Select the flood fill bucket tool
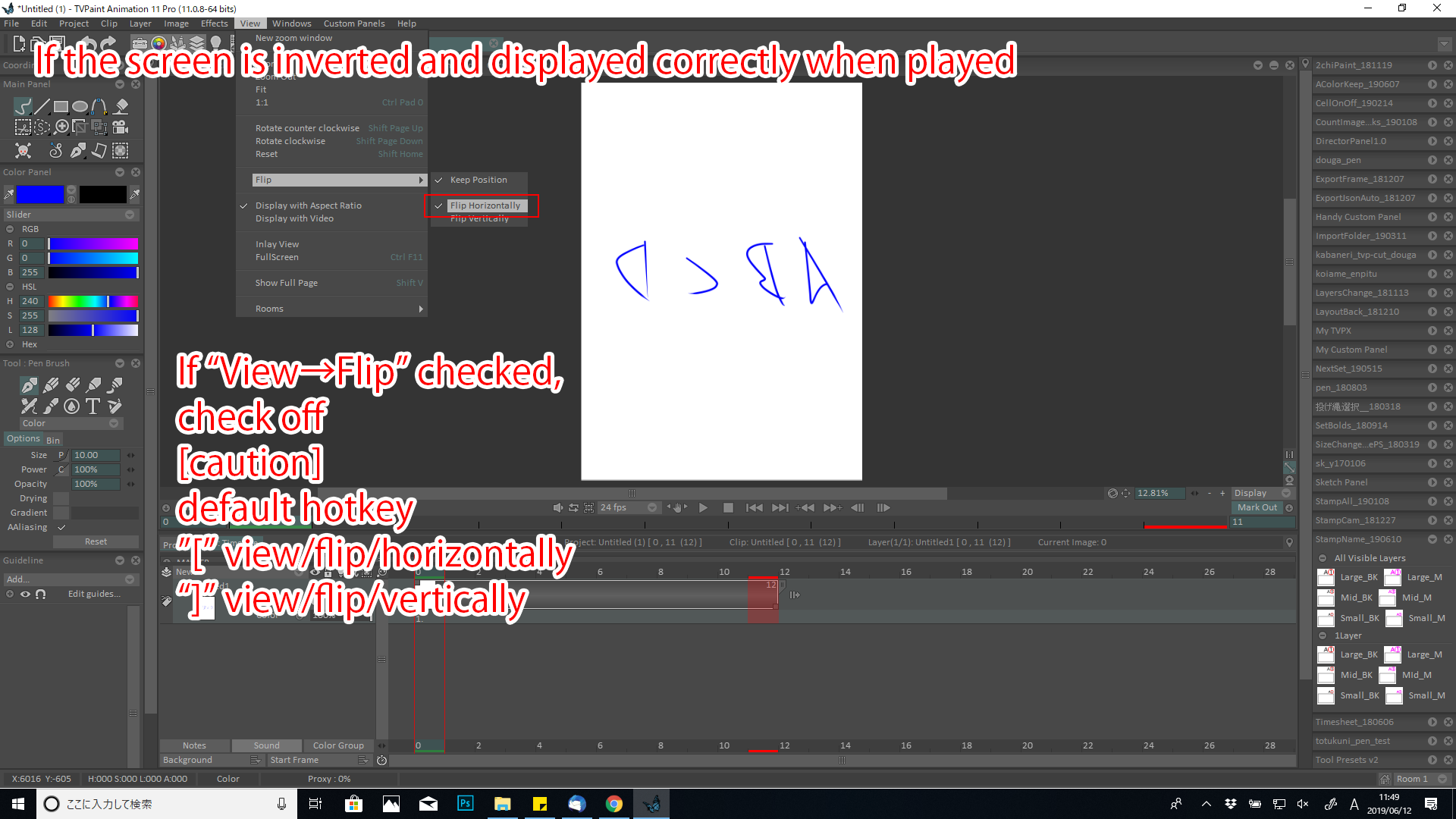This screenshot has width=1456, height=819. [x=121, y=107]
